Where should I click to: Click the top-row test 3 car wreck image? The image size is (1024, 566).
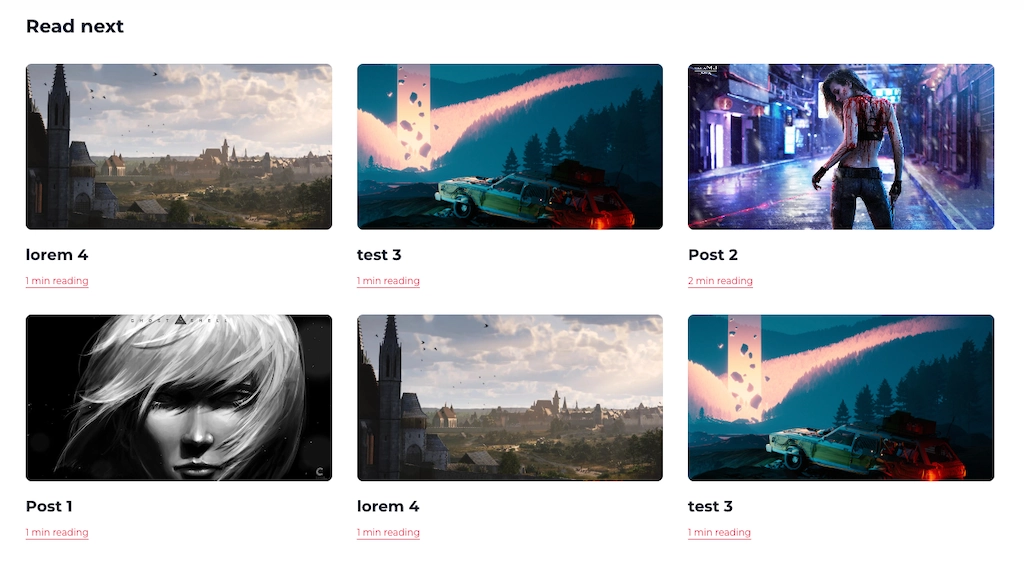click(x=509, y=147)
